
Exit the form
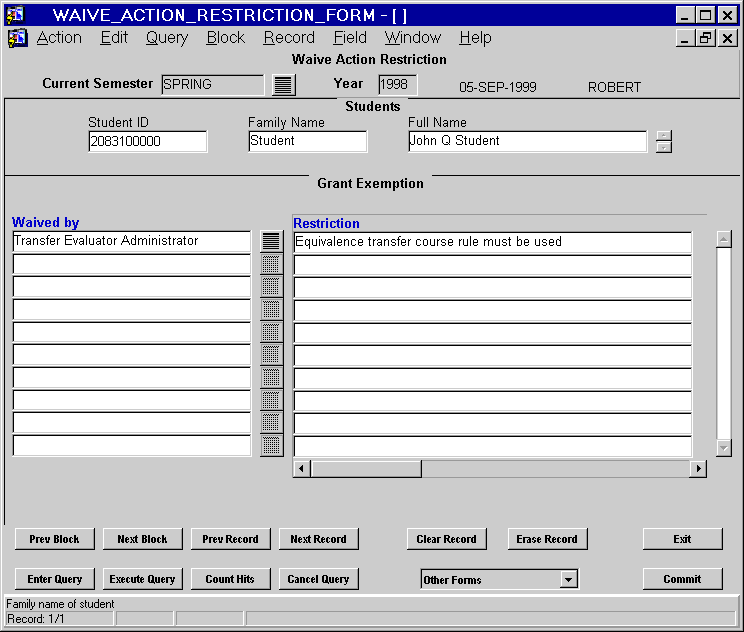click(x=682, y=539)
